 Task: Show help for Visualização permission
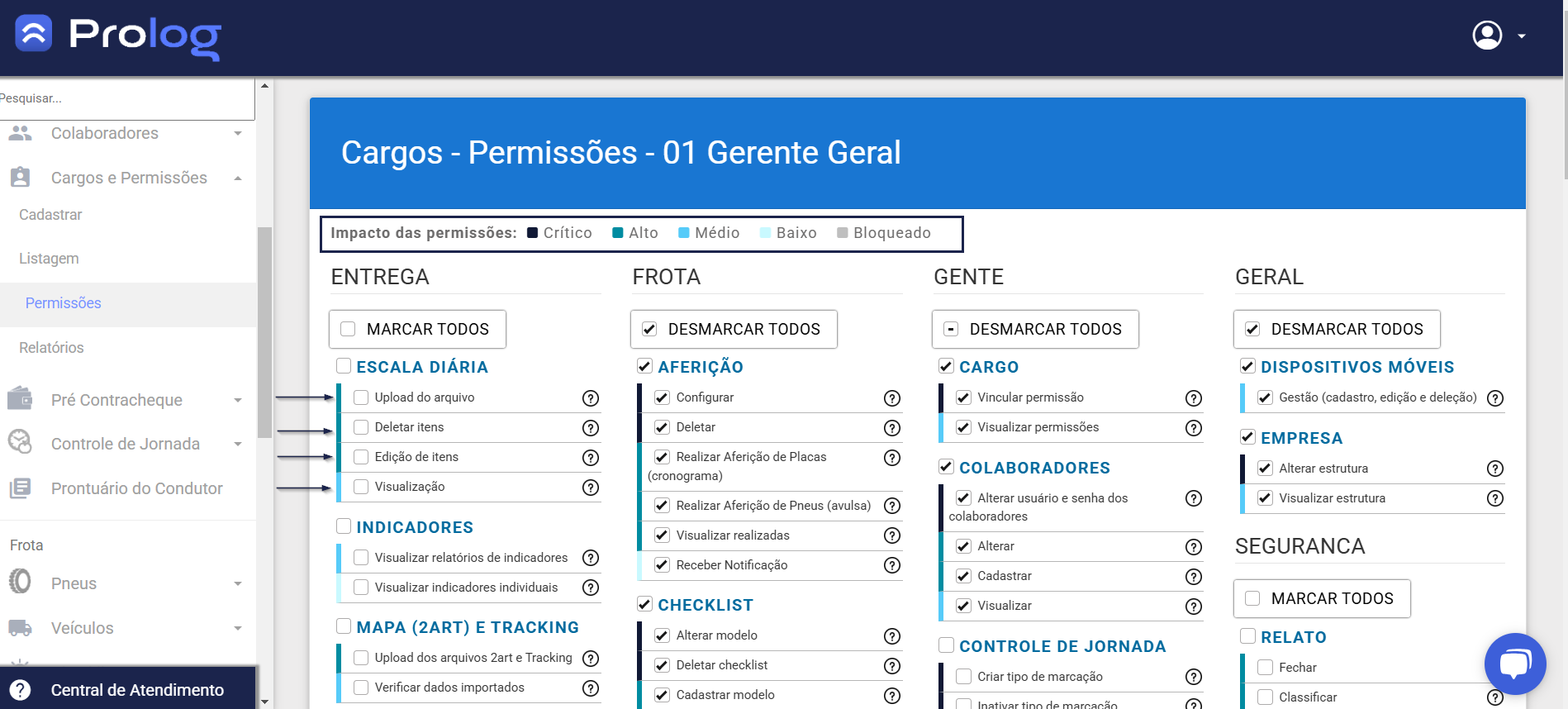(591, 488)
